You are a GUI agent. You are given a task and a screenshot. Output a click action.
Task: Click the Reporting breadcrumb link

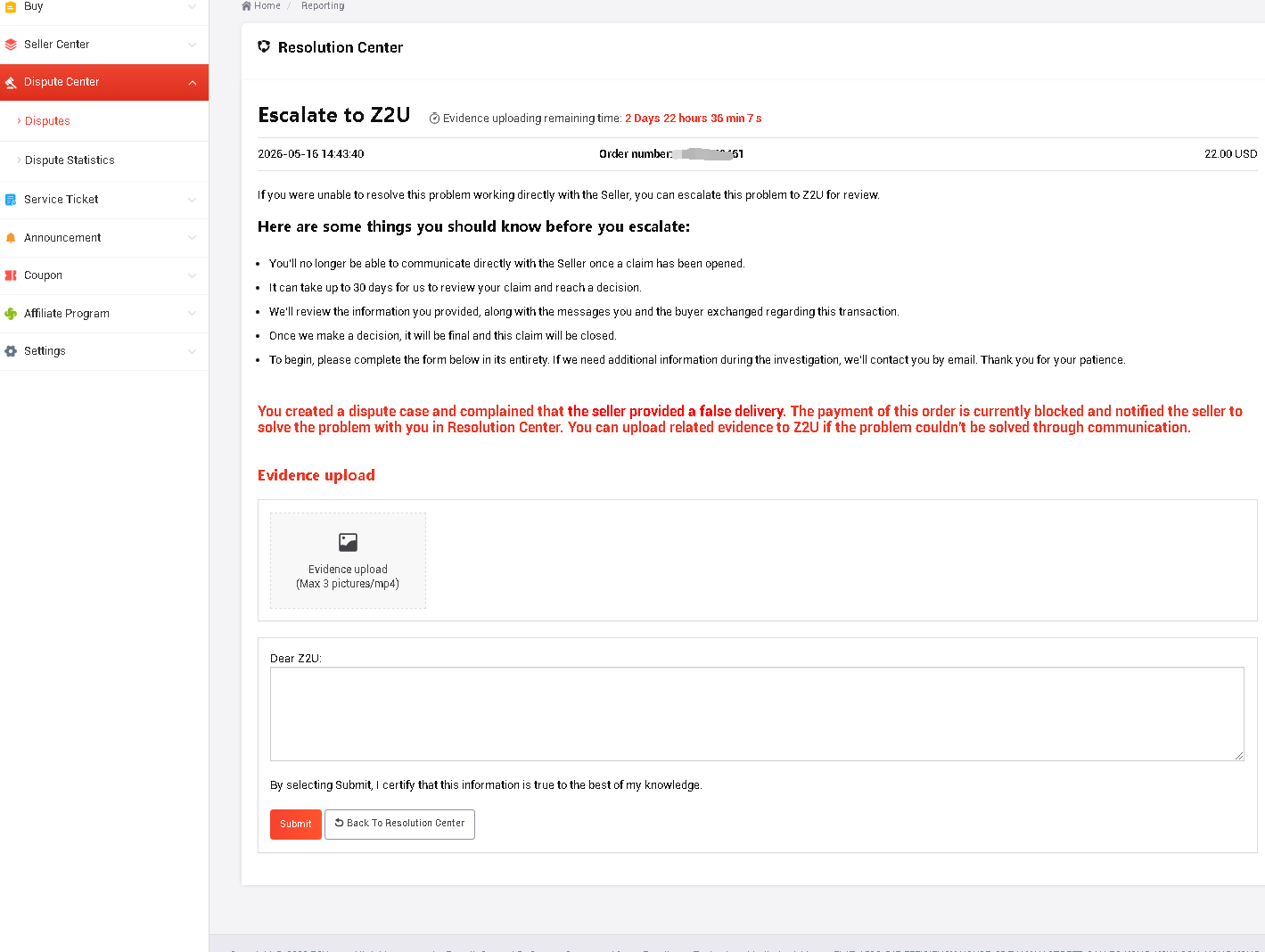323,6
